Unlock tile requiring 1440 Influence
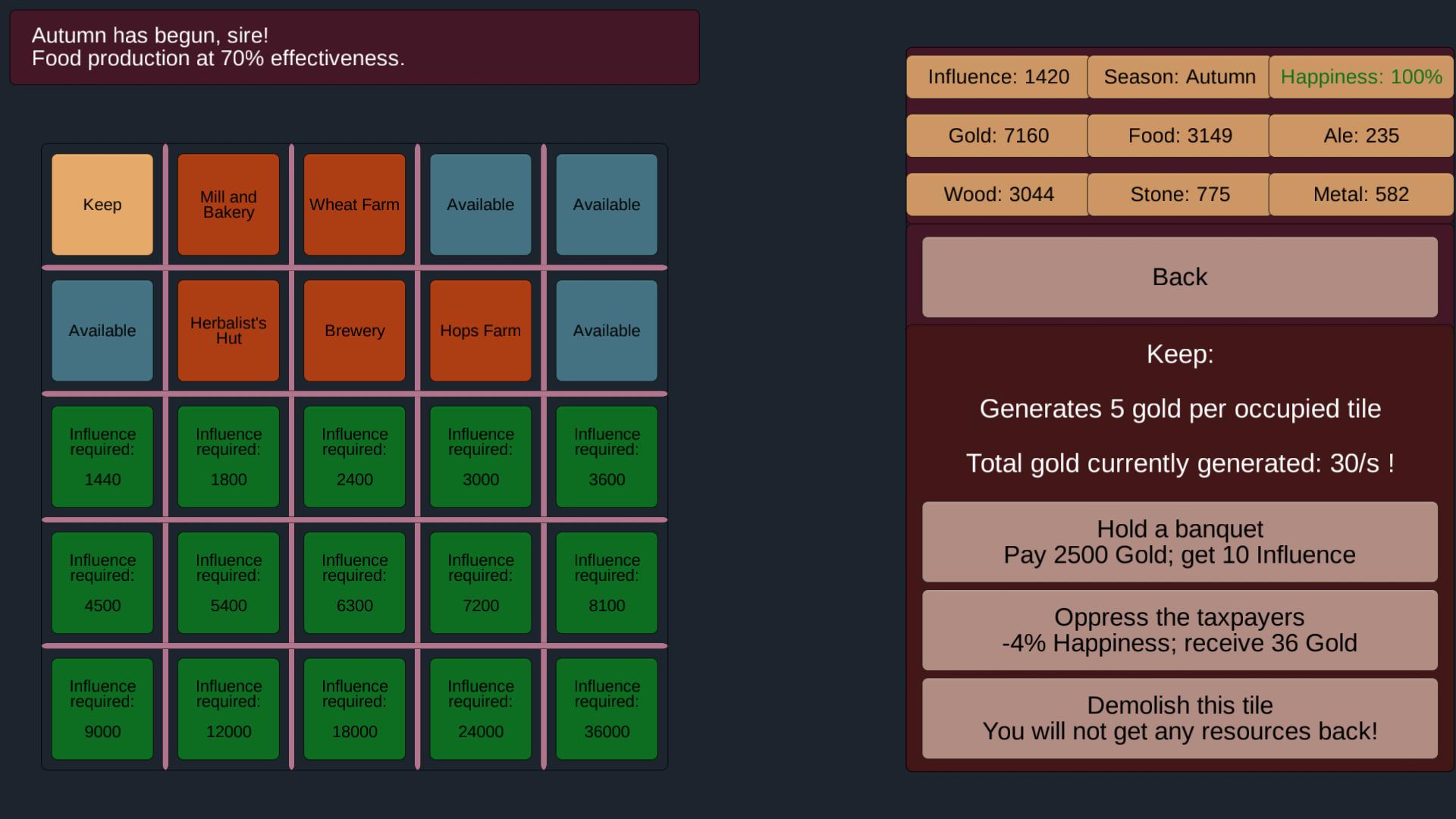This screenshot has height=819, width=1456. [x=102, y=457]
